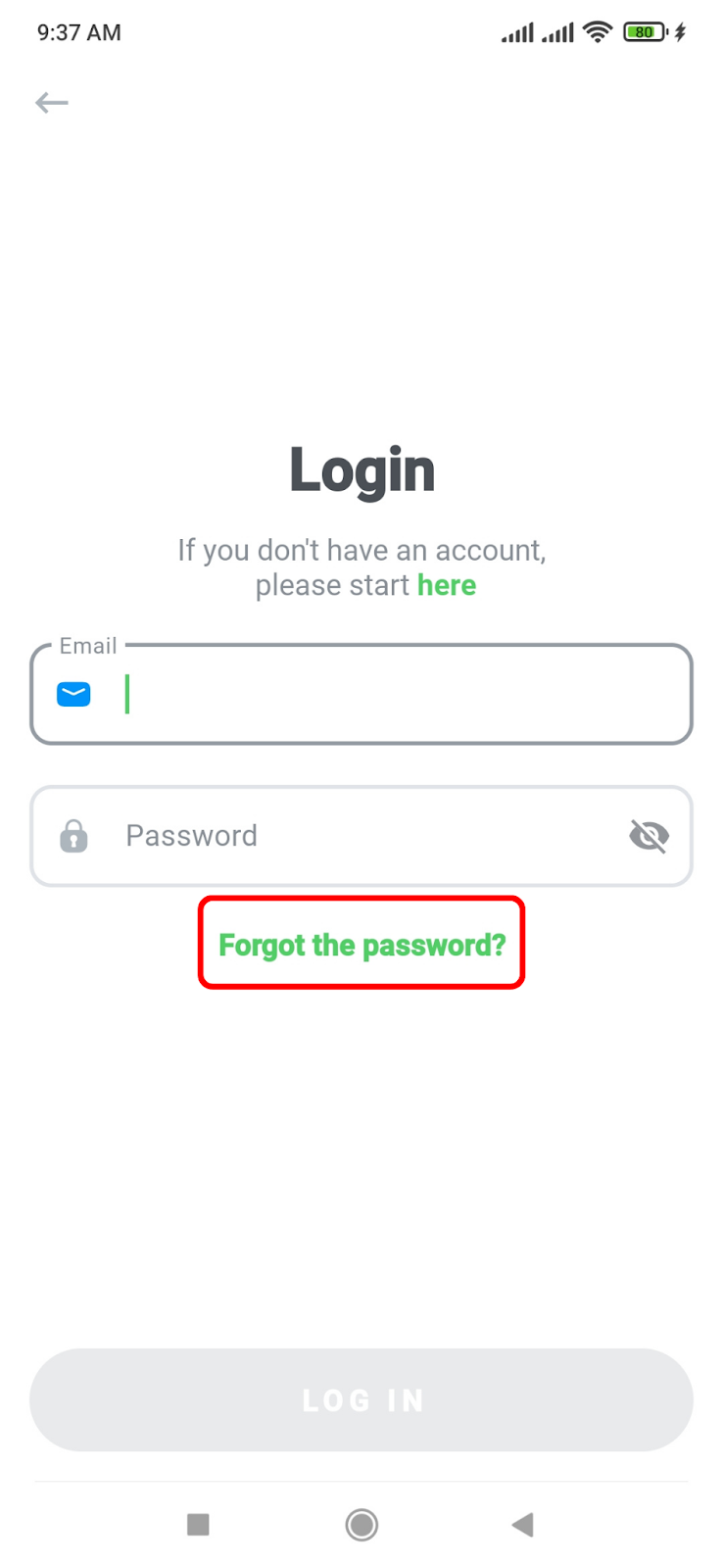Tap the Android back triangle button
The height and width of the screenshot is (1568, 723).
click(523, 1524)
